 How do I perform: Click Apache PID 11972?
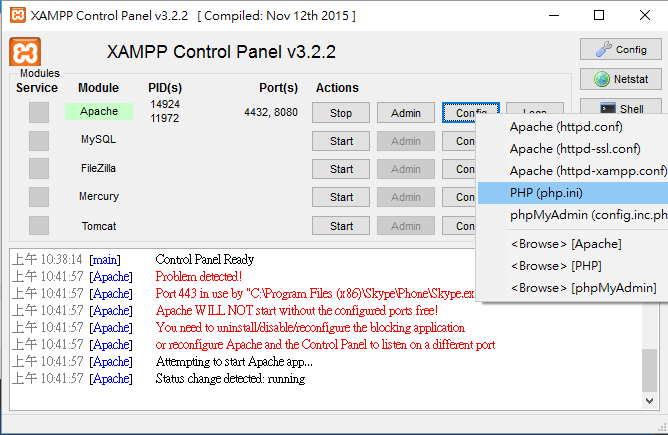165,118
